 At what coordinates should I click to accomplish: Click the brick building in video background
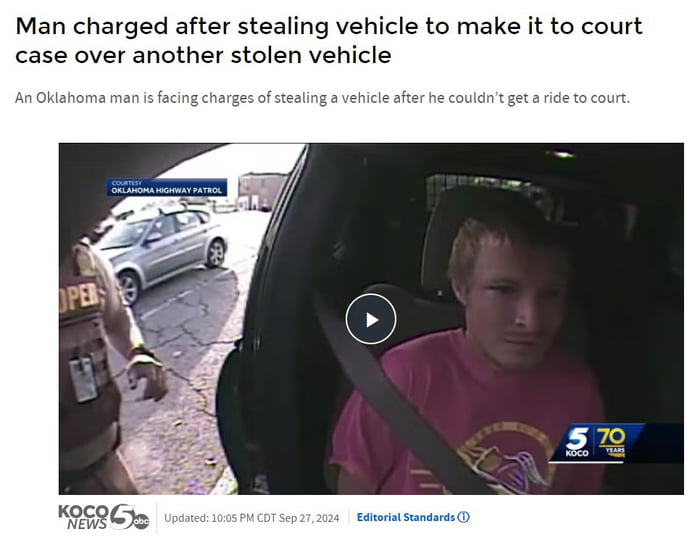click(261, 191)
